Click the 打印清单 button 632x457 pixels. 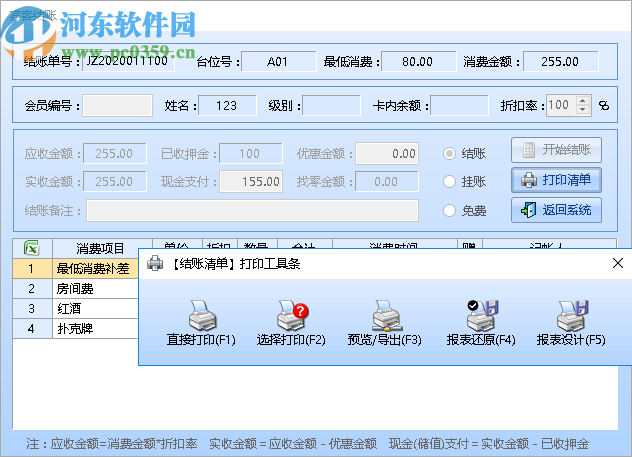[x=556, y=180]
